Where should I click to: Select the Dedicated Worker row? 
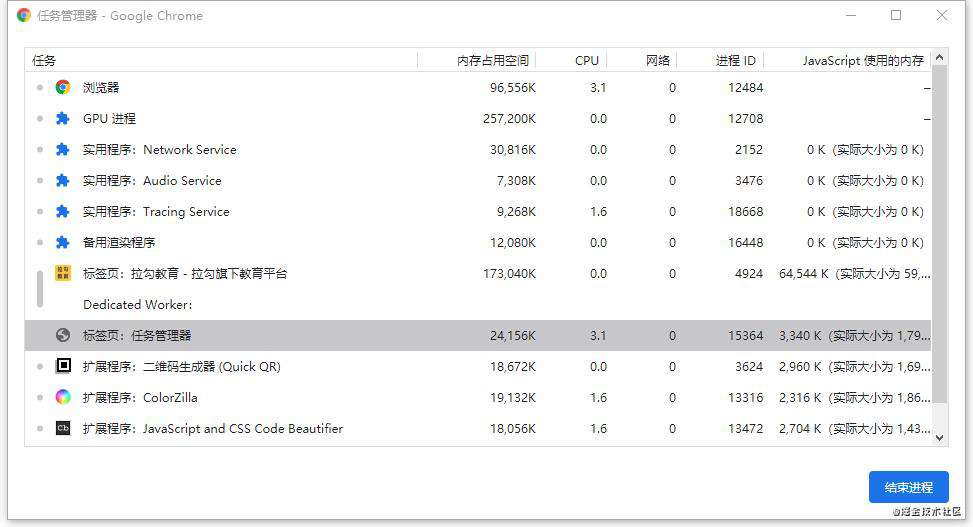coord(478,305)
